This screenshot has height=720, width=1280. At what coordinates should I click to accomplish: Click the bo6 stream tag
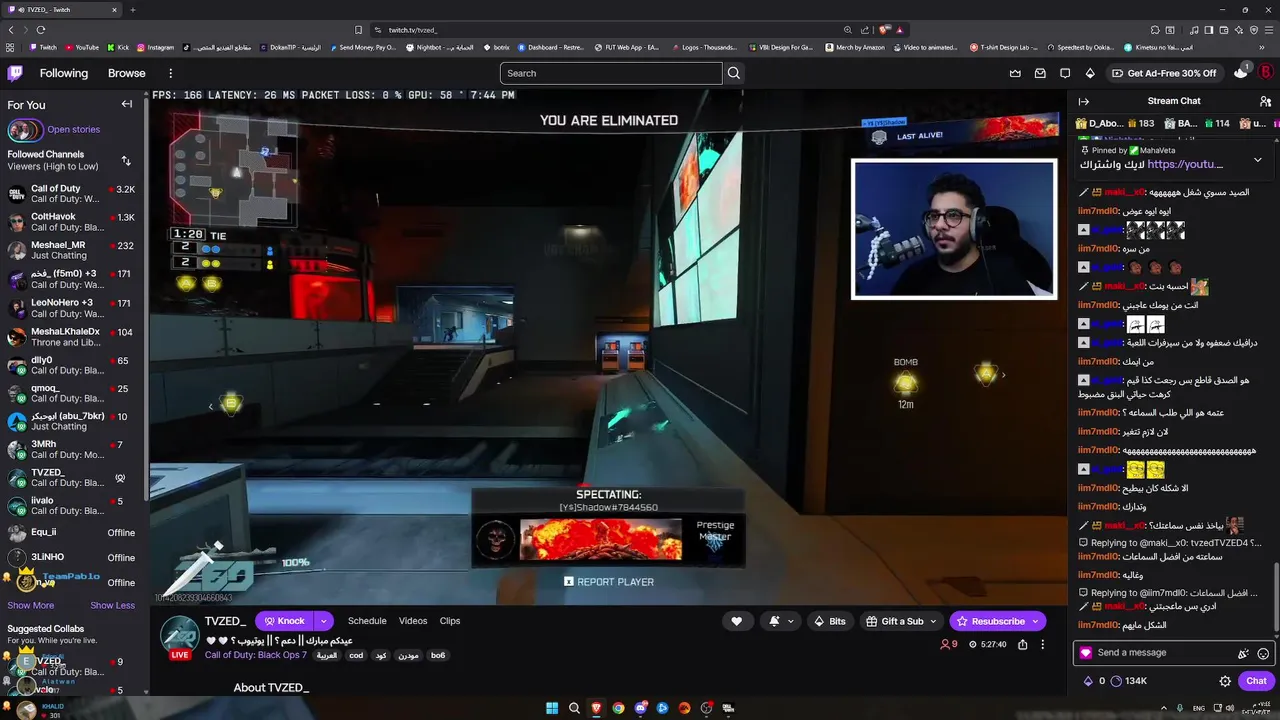tap(438, 655)
